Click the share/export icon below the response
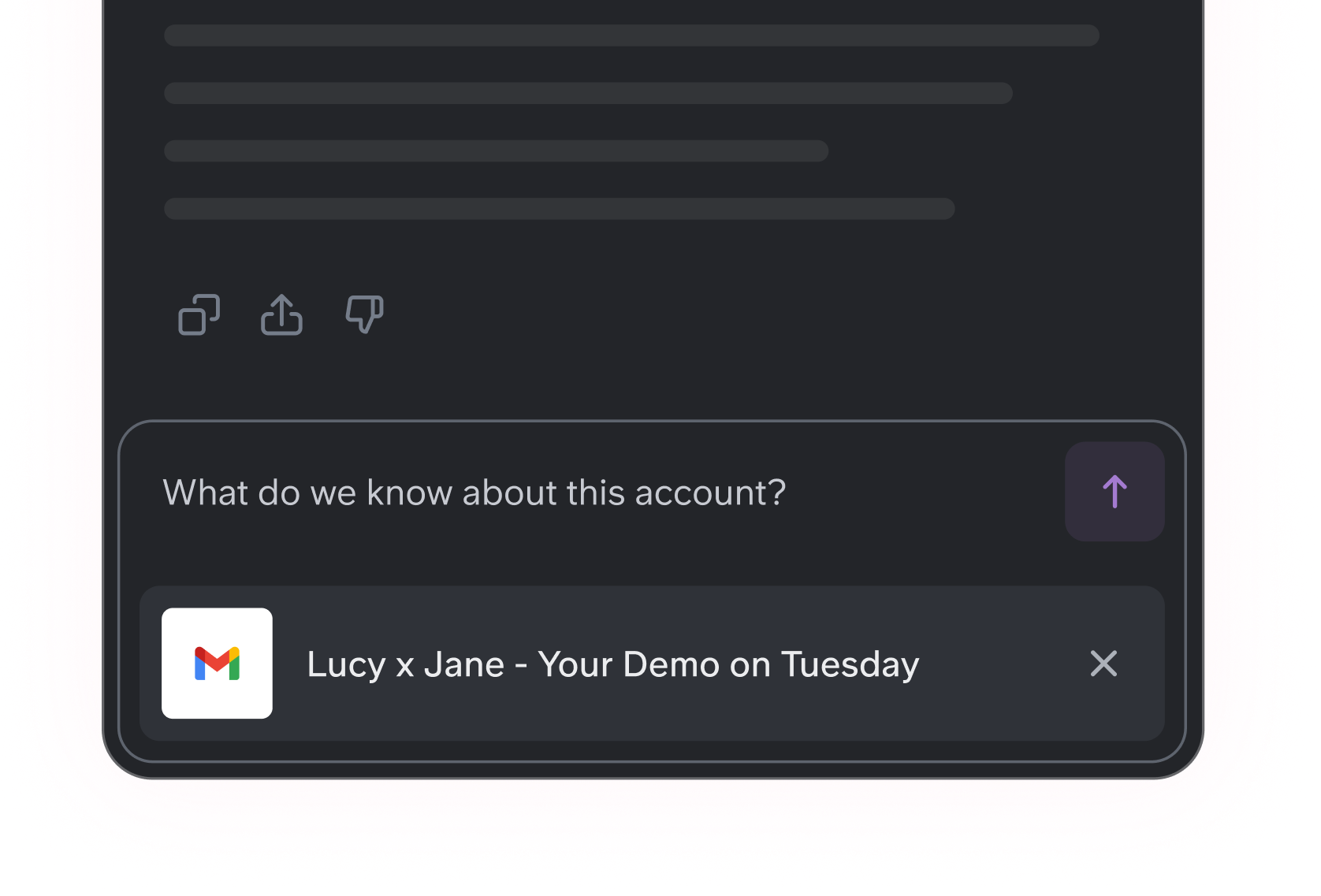The width and height of the screenshot is (1321, 896). pos(281,314)
